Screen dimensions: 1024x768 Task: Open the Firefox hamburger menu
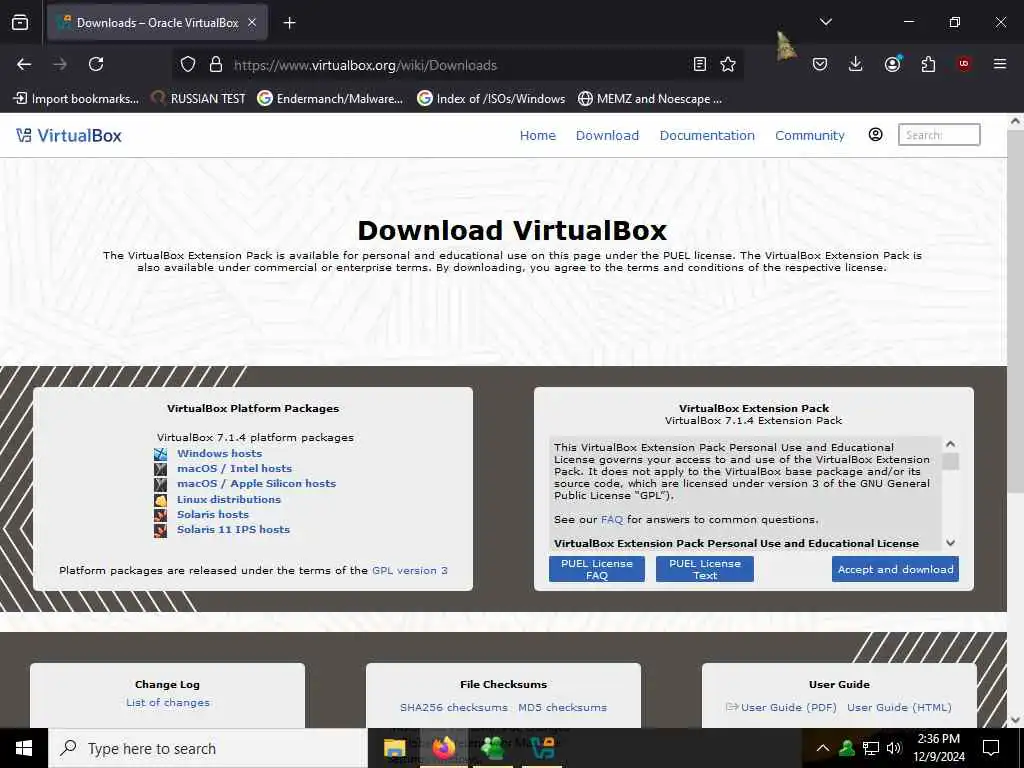[x=1000, y=64]
